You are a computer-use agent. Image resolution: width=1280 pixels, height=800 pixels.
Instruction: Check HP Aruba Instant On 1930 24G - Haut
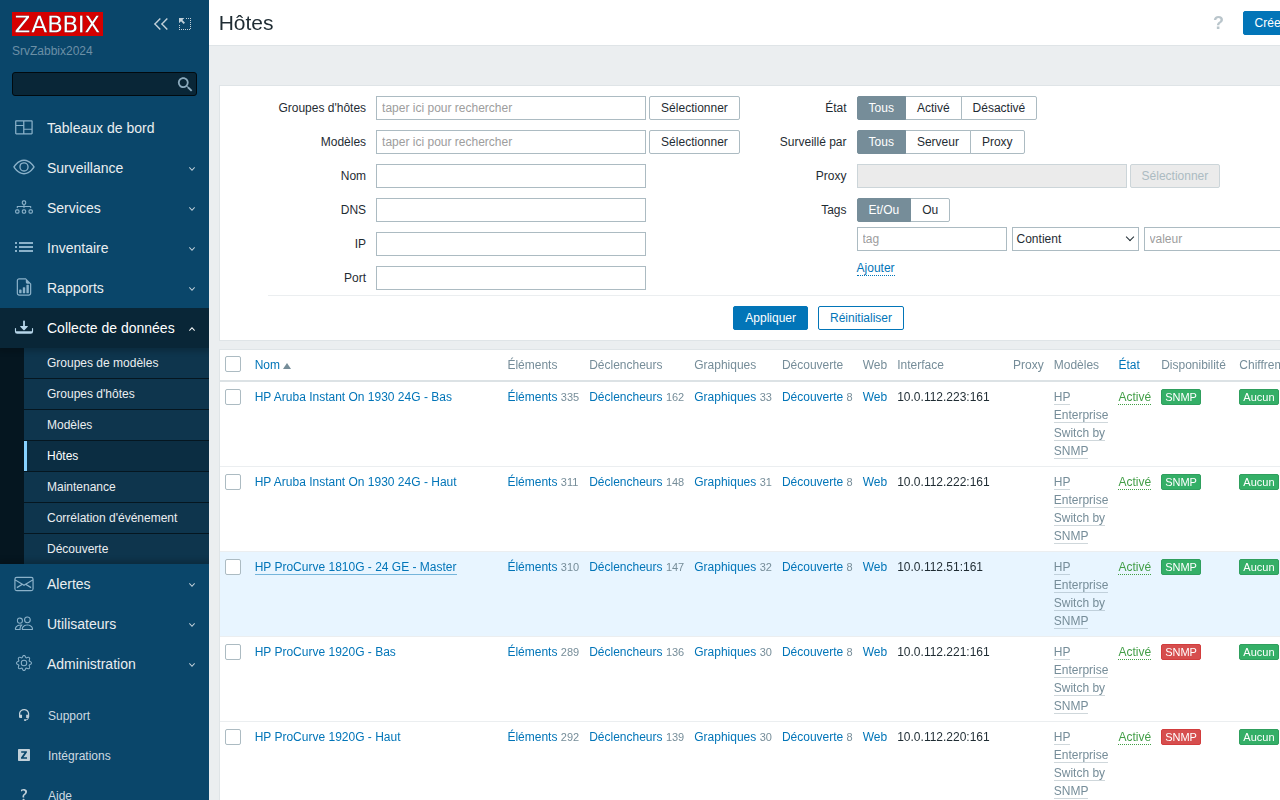233,482
